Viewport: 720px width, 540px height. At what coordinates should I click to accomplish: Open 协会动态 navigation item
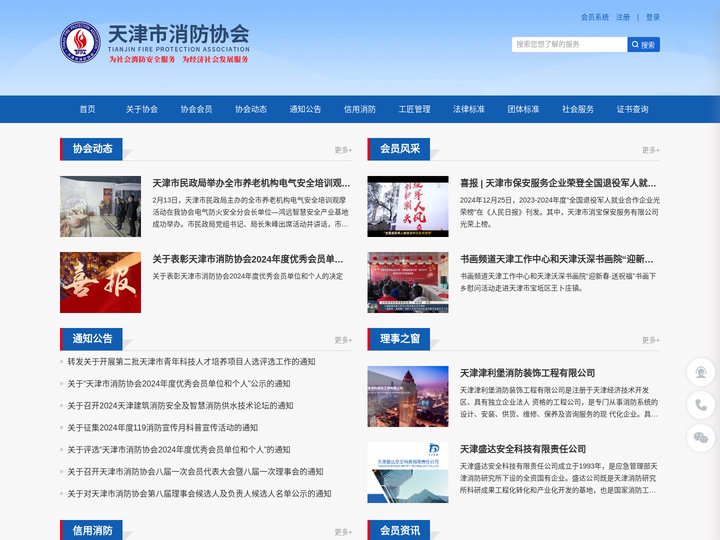251,109
